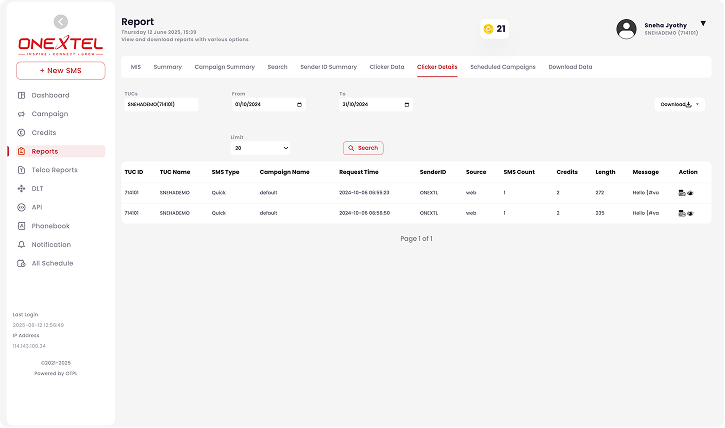Click the API sidebar icon
Screen dimensions: 725x428
pos(22,207)
